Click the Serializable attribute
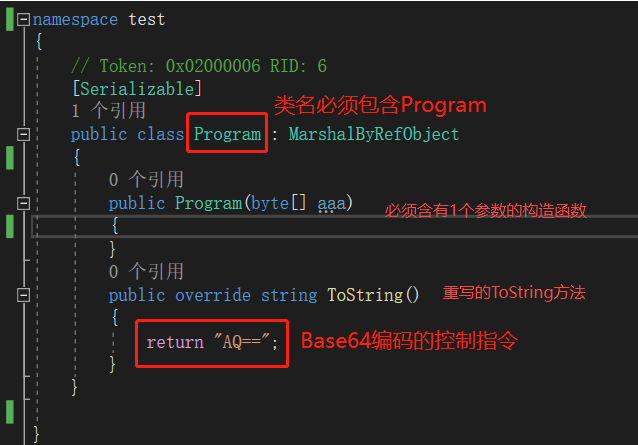The image size is (638, 445). pyautogui.click(x=137, y=89)
